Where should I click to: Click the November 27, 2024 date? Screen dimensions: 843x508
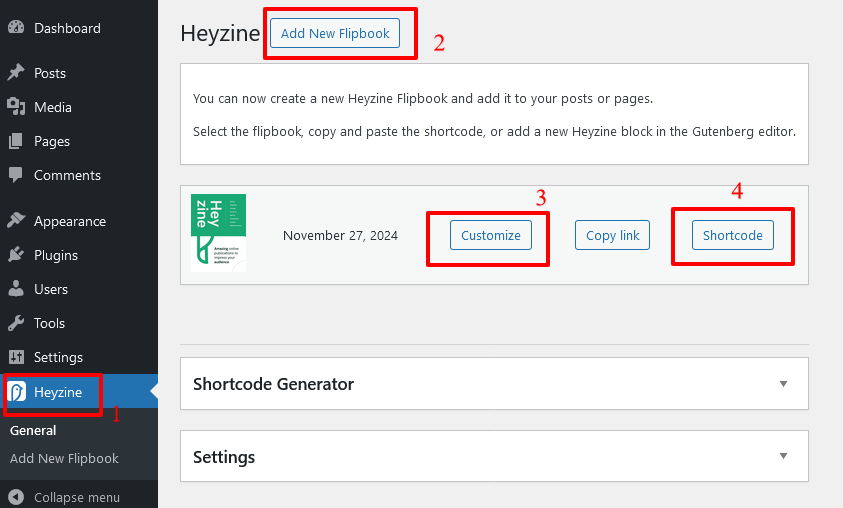340,235
